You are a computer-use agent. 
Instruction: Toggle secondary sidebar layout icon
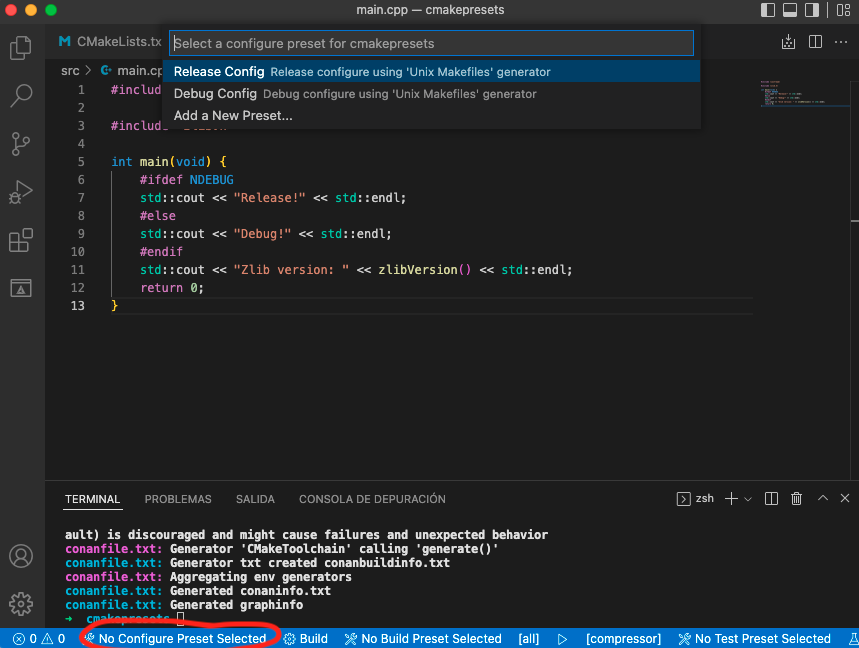[x=812, y=10]
